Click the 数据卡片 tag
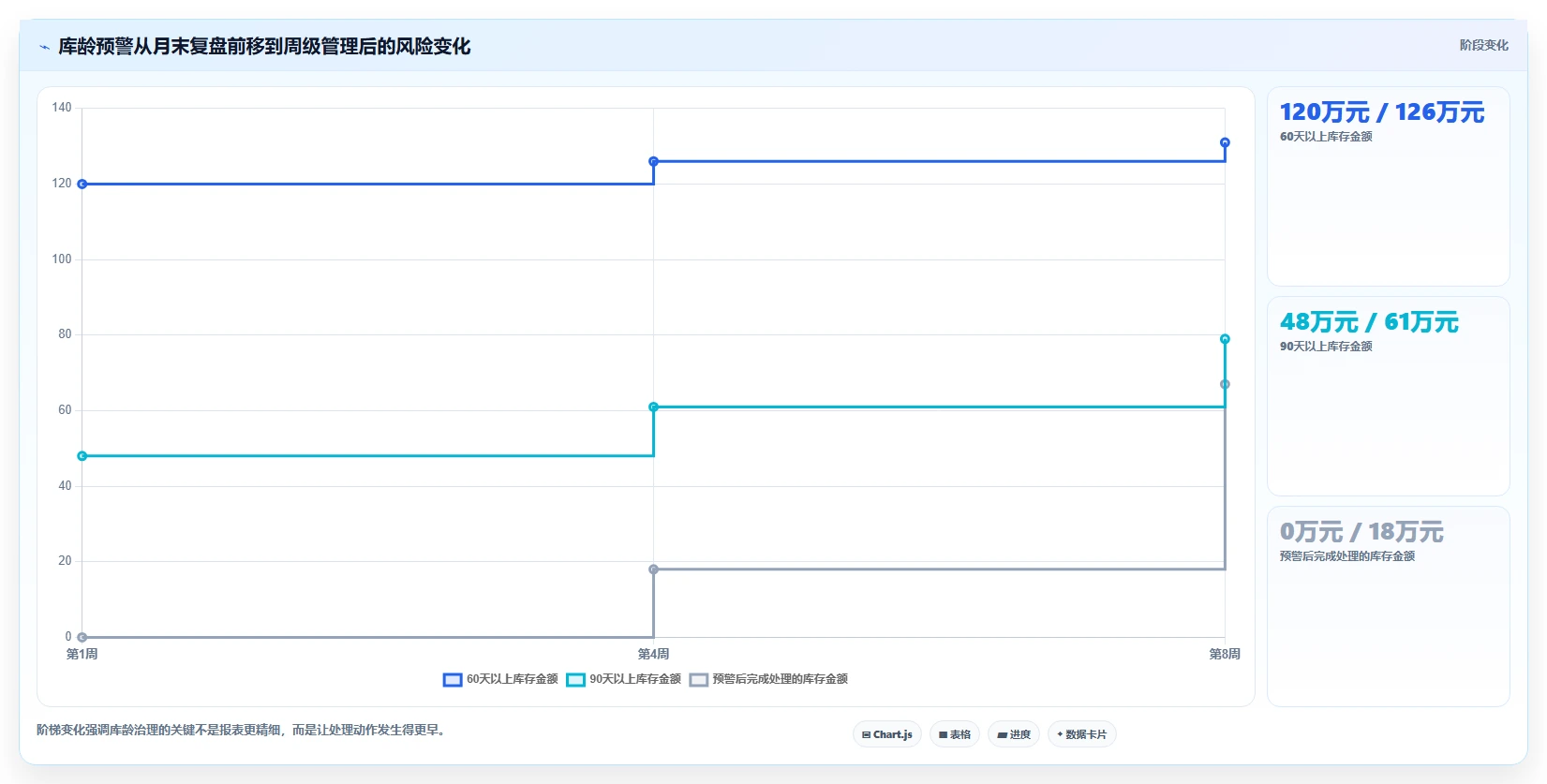The width and height of the screenshot is (1547, 784). pyautogui.click(x=1082, y=734)
